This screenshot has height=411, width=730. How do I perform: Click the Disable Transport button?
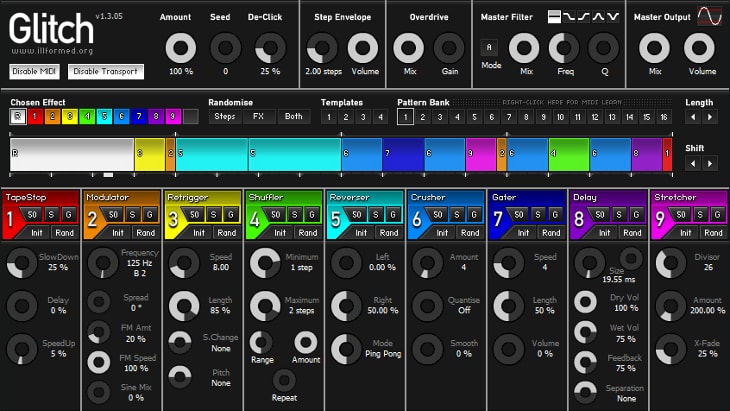[106, 72]
